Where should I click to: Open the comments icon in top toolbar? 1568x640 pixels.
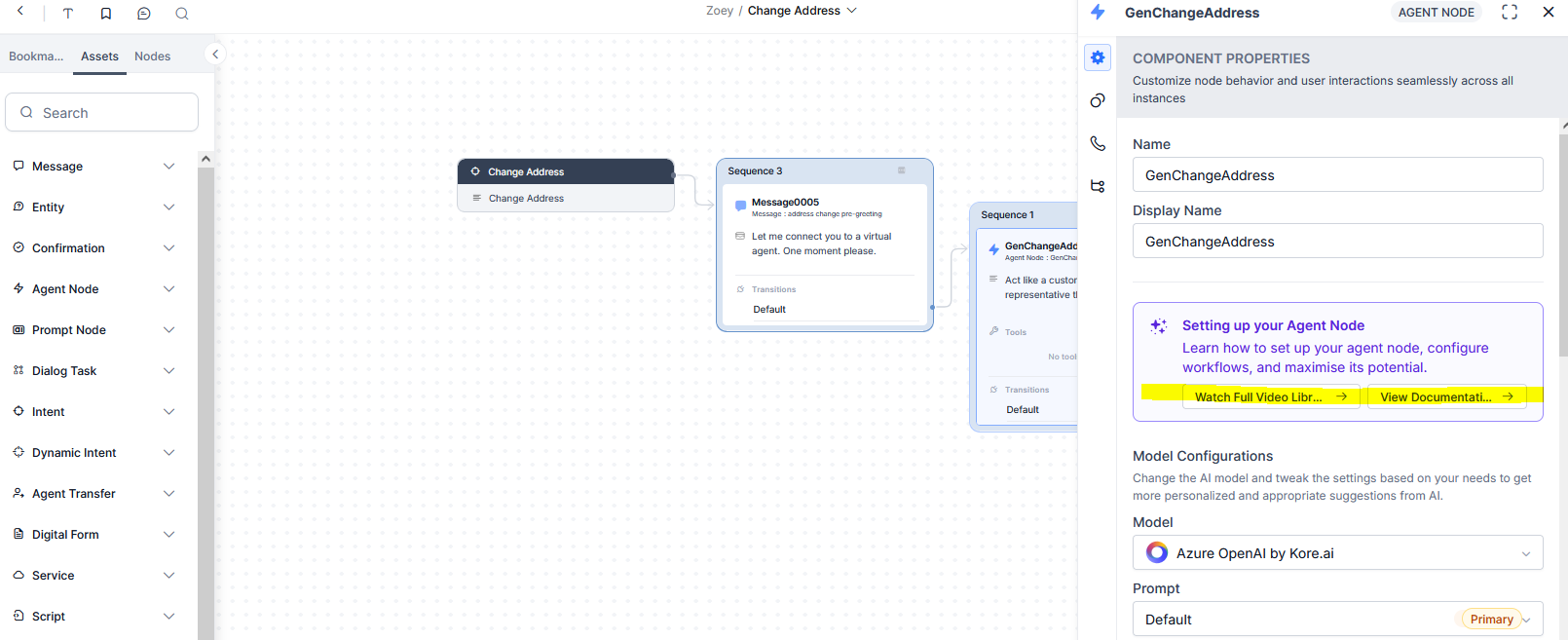[144, 14]
